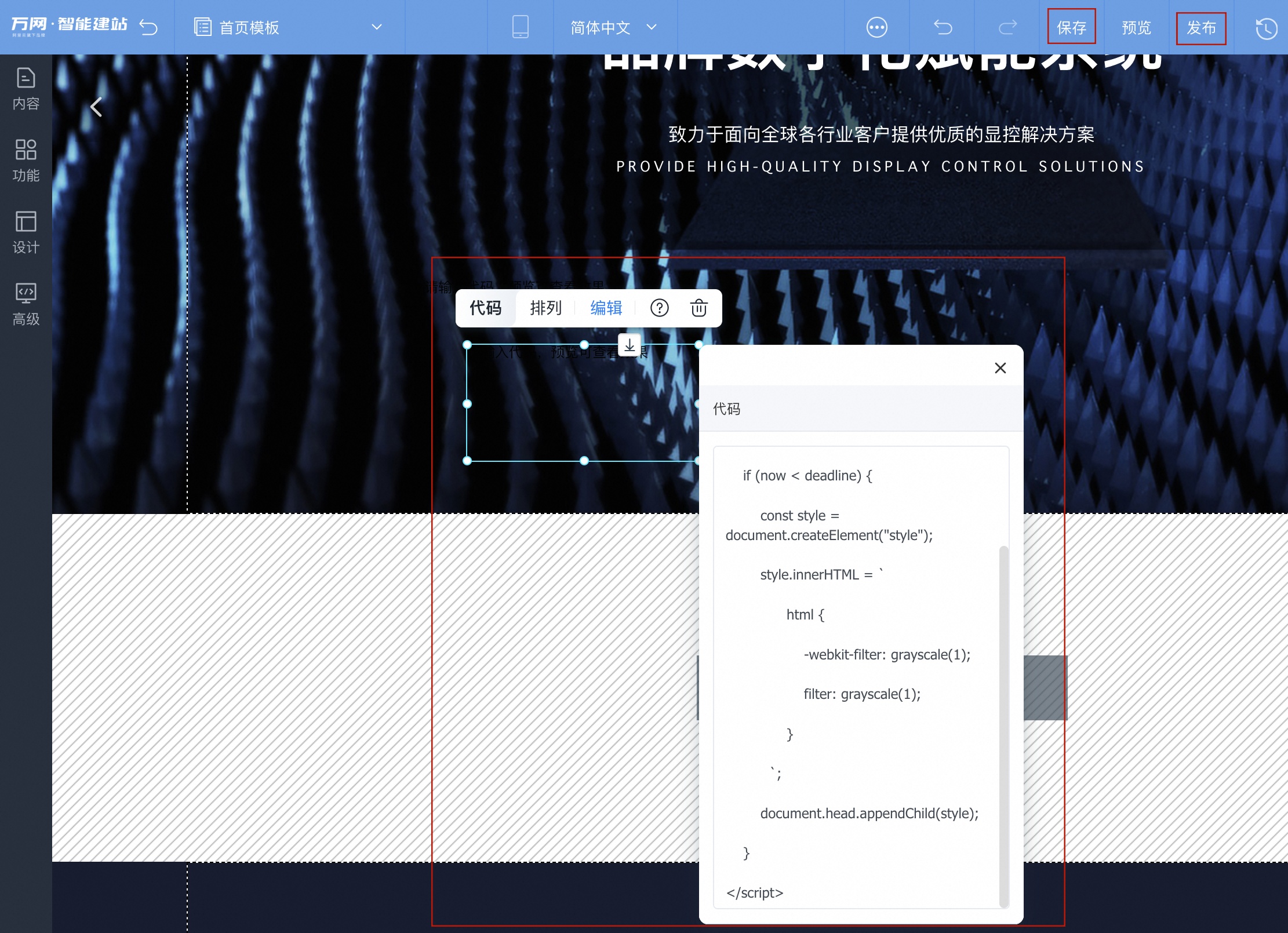The image size is (1288, 933).
Task: Click the 预览 preview button
Action: pyautogui.click(x=1136, y=27)
